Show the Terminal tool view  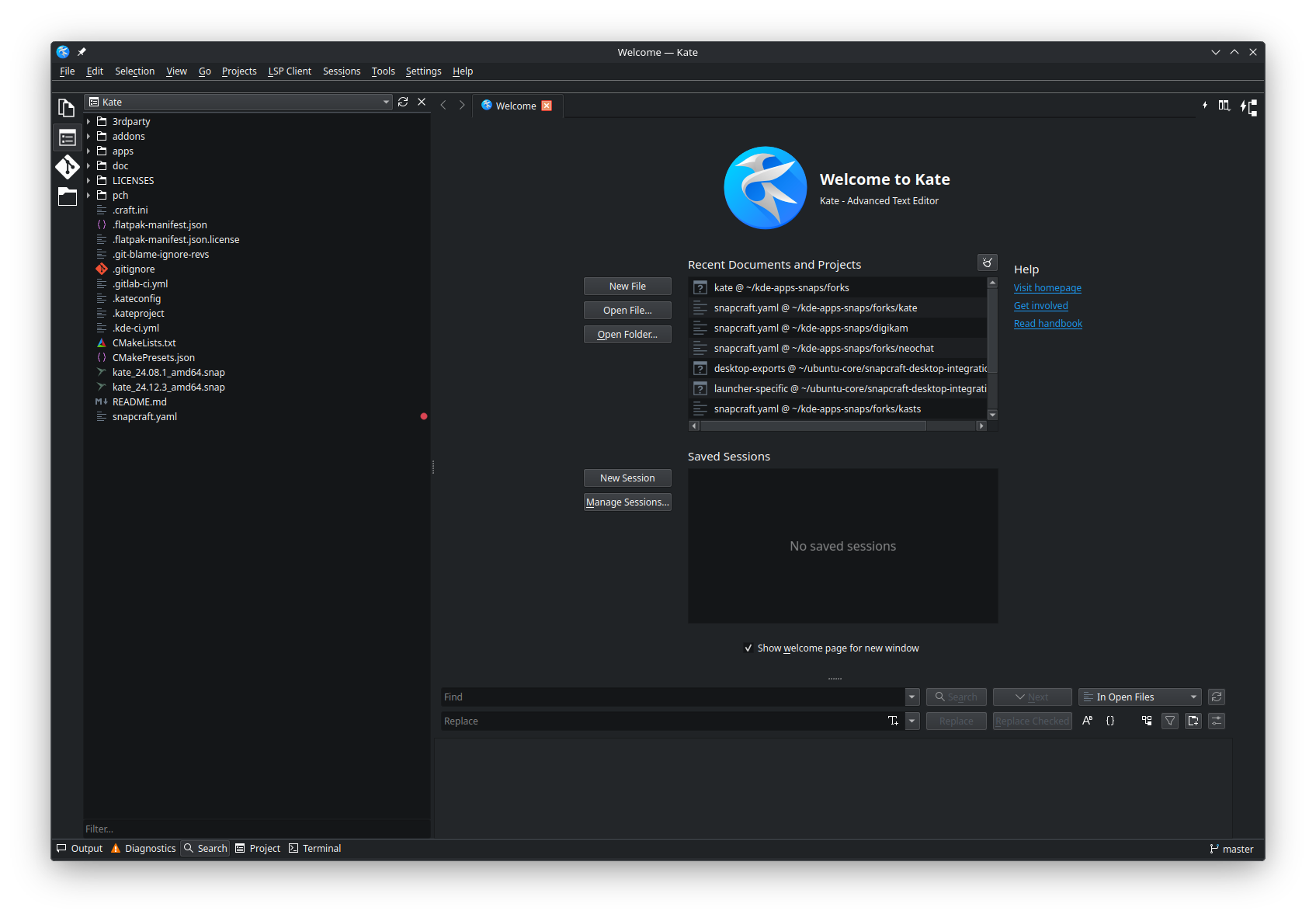click(315, 849)
